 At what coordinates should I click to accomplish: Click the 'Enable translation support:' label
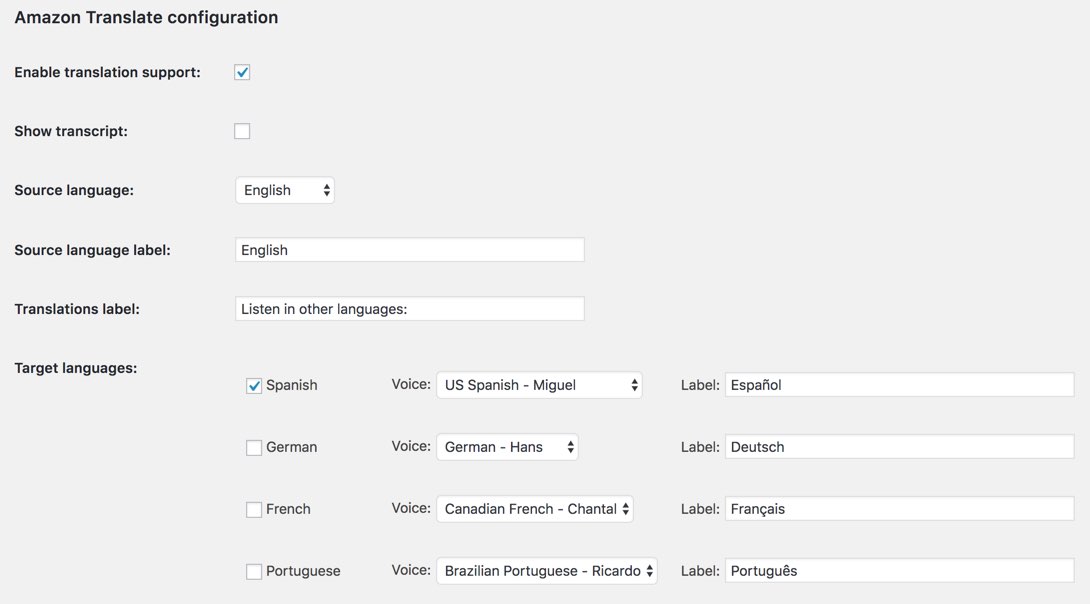coord(108,72)
